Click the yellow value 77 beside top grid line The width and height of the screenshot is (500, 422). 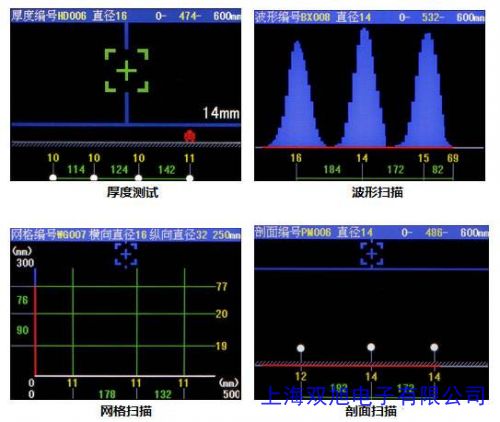coord(222,286)
